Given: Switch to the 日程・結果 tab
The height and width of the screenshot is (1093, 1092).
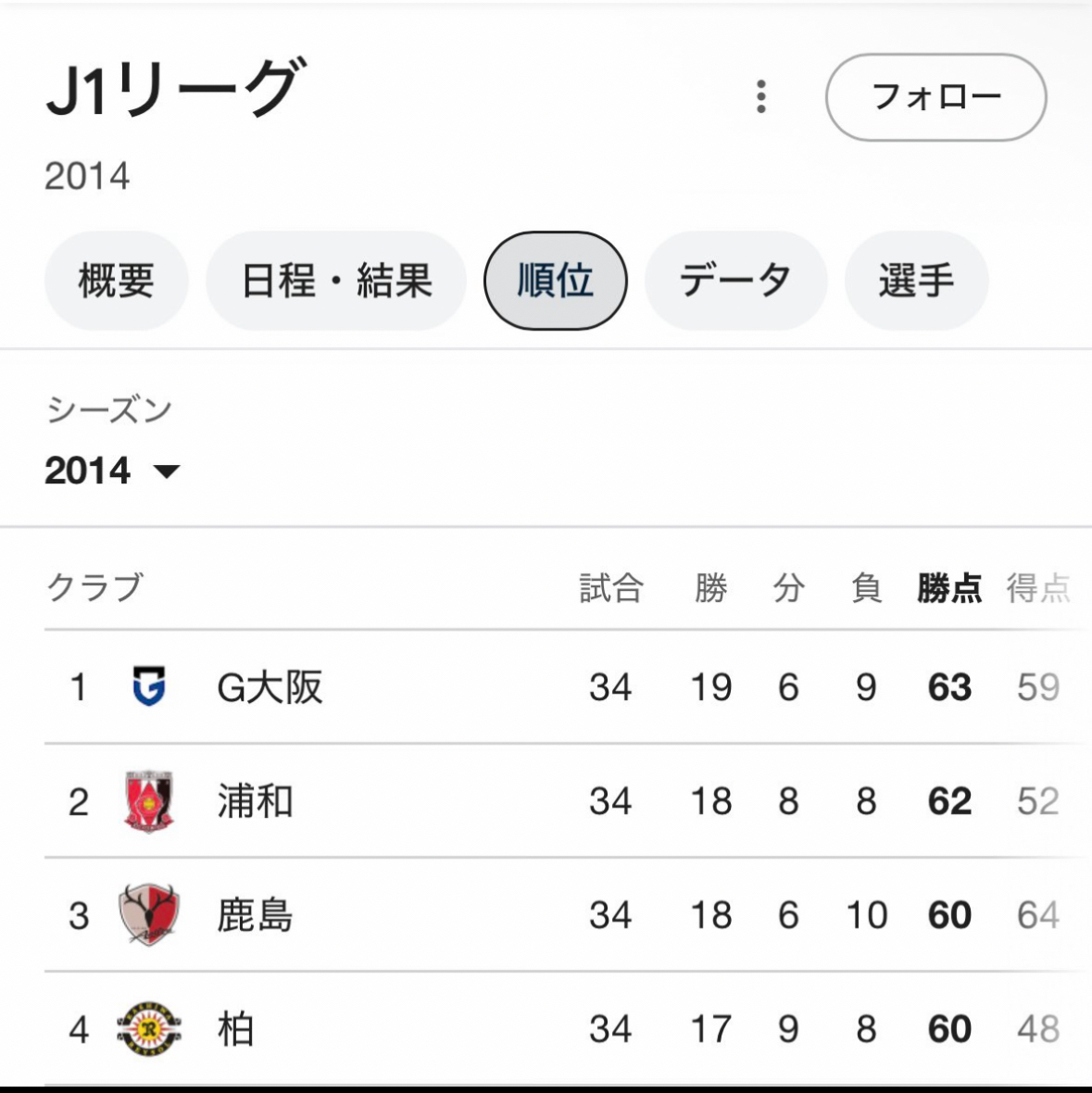Looking at the screenshot, I should click(336, 281).
